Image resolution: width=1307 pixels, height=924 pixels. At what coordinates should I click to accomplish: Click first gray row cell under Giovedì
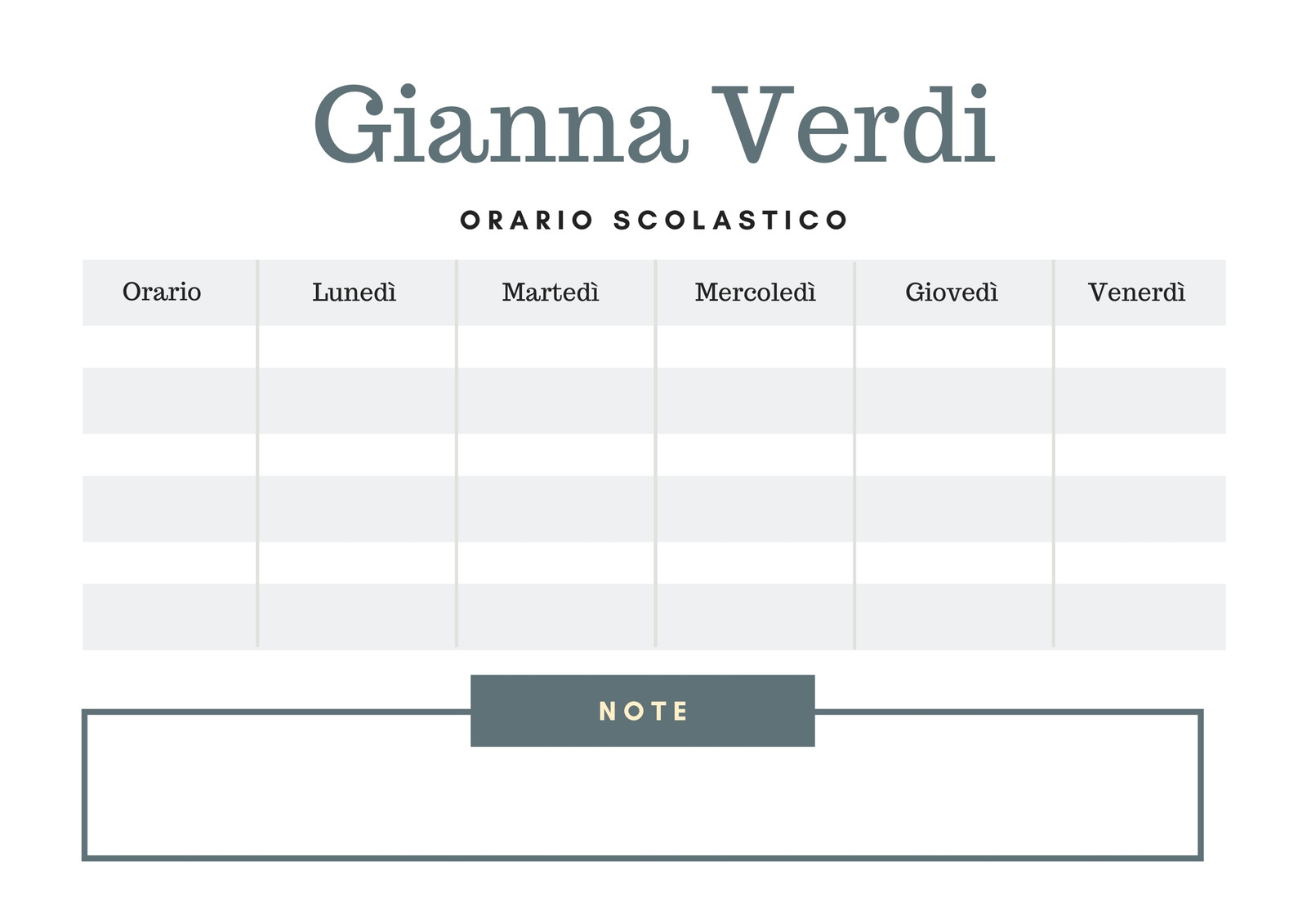pos(954,400)
